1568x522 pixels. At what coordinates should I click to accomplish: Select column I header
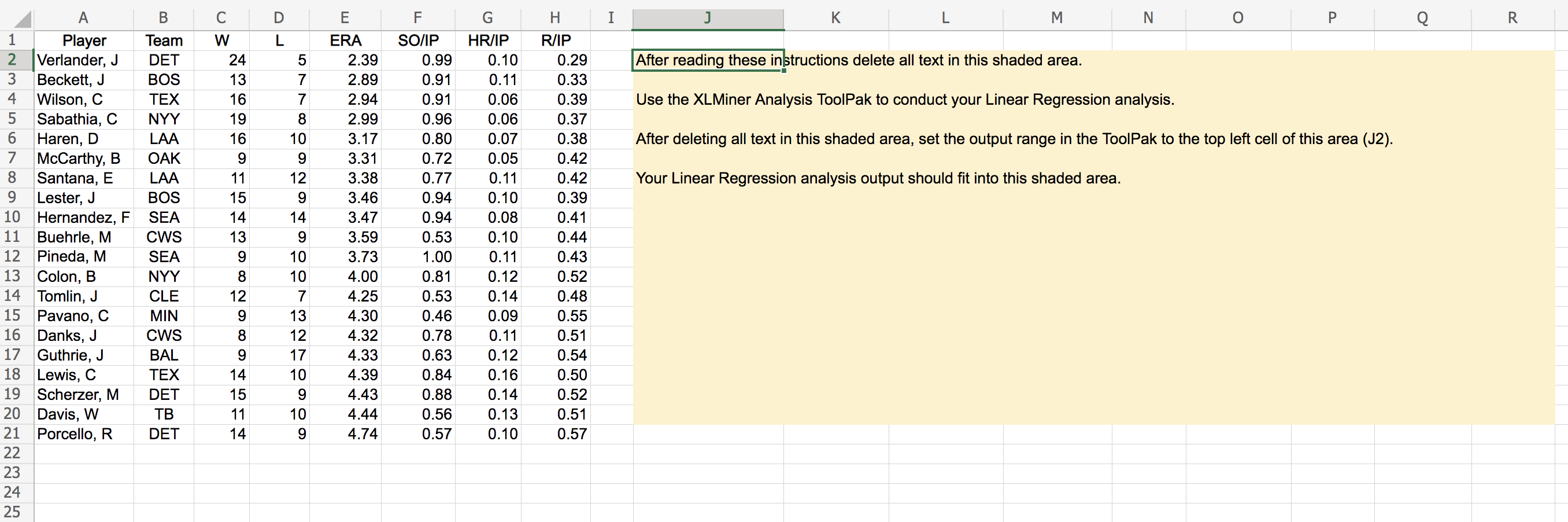click(x=611, y=19)
